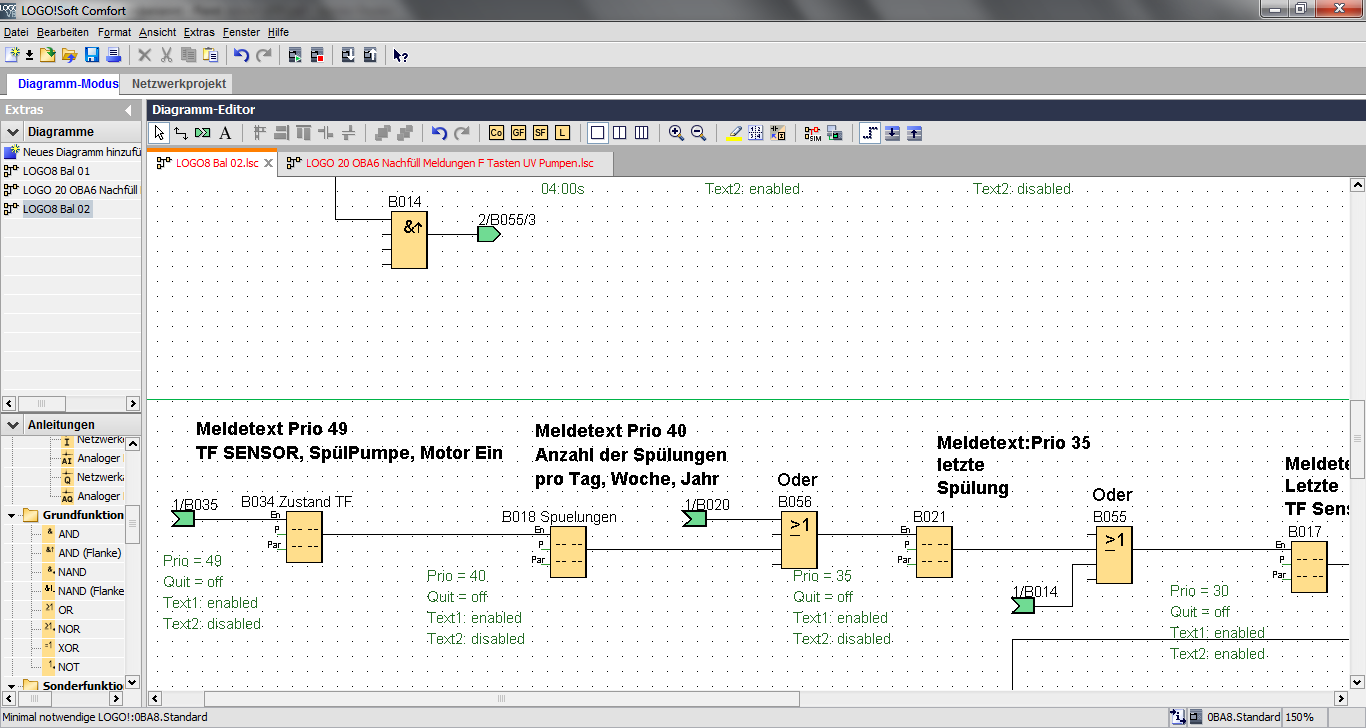
Task: Switch to the Netzwerkprojekt tab
Action: coord(180,84)
